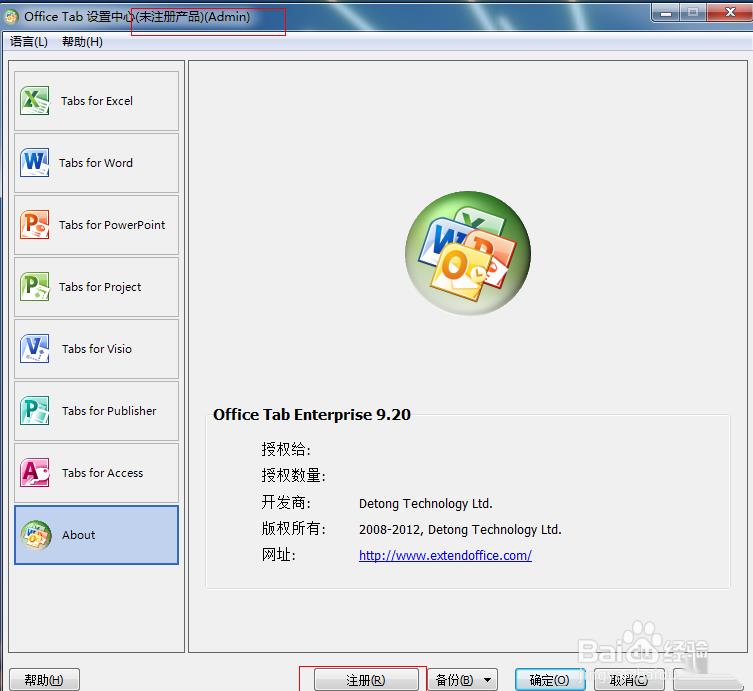The height and width of the screenshot is (691, 753).
Task: Click the 授权数量: label
Action: 293,475
